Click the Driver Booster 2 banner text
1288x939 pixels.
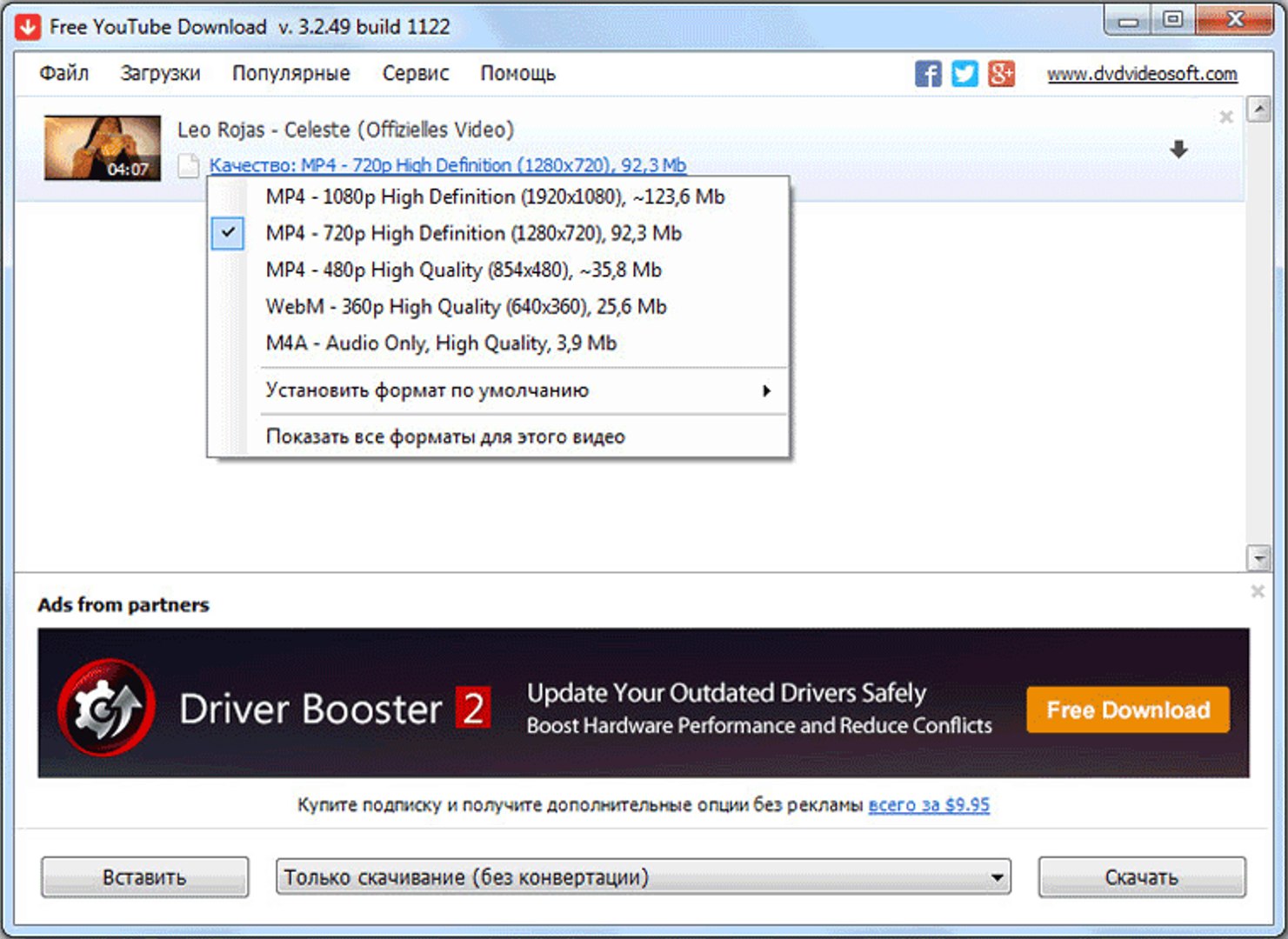335,709
